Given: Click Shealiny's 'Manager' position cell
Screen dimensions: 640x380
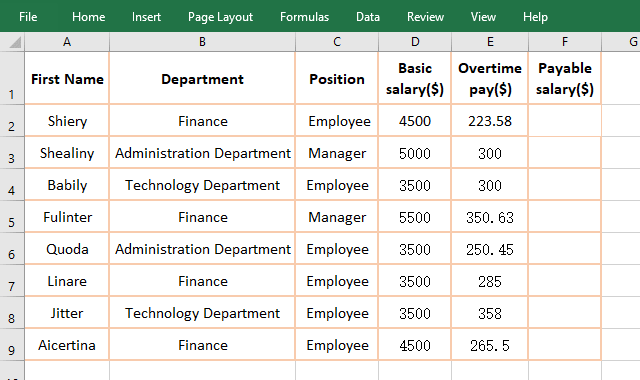Looking at the screenshot, I should click(337, 153).
